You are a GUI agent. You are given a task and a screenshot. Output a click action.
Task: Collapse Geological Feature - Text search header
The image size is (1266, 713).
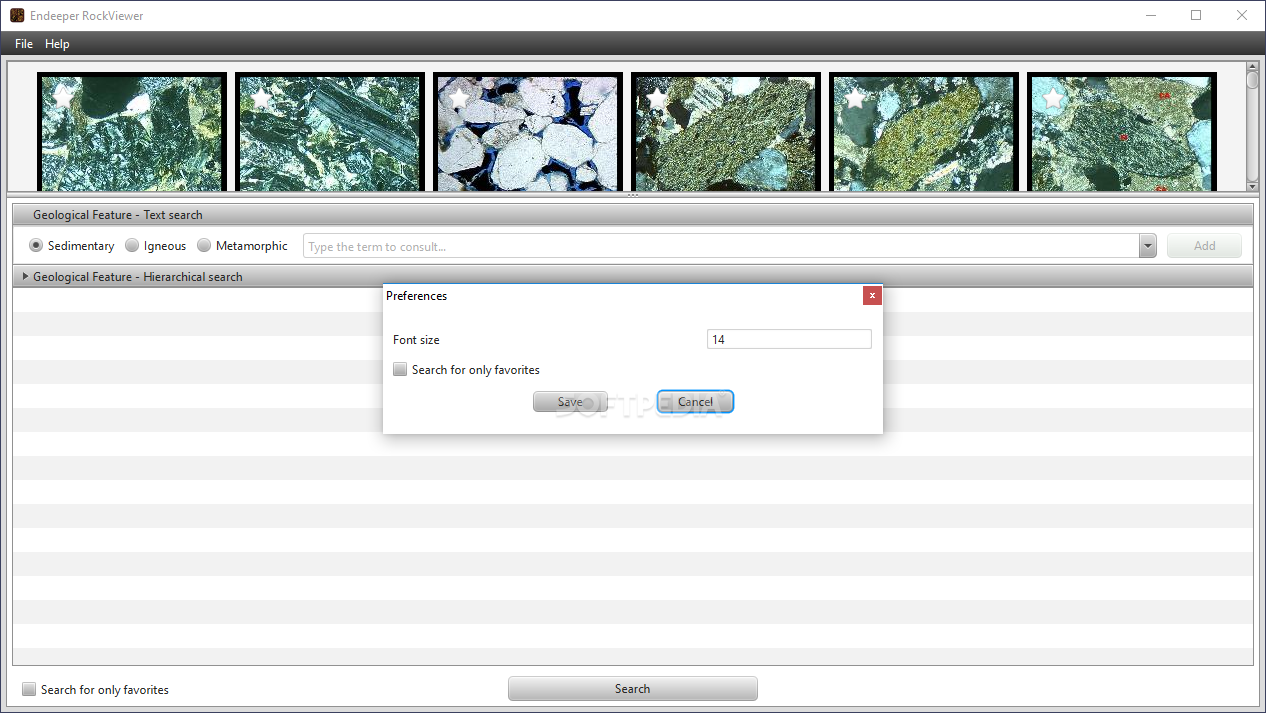click(x=632, y=215)
